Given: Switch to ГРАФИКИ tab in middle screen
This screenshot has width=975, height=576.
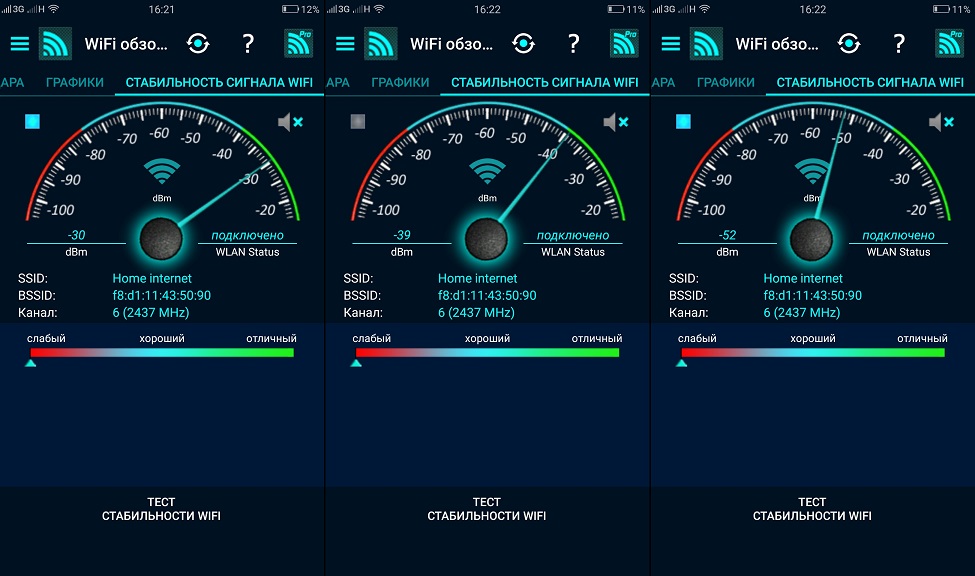Looking at the screenshot, I should pos(400,82).
